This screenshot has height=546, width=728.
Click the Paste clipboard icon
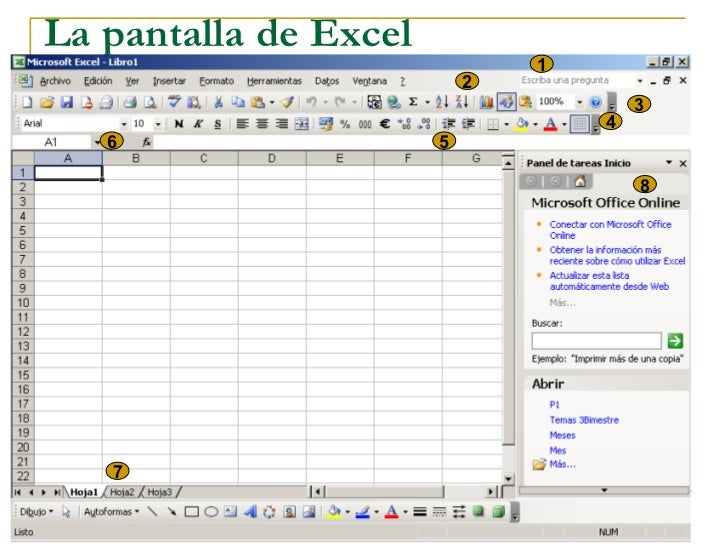(258, 102)
